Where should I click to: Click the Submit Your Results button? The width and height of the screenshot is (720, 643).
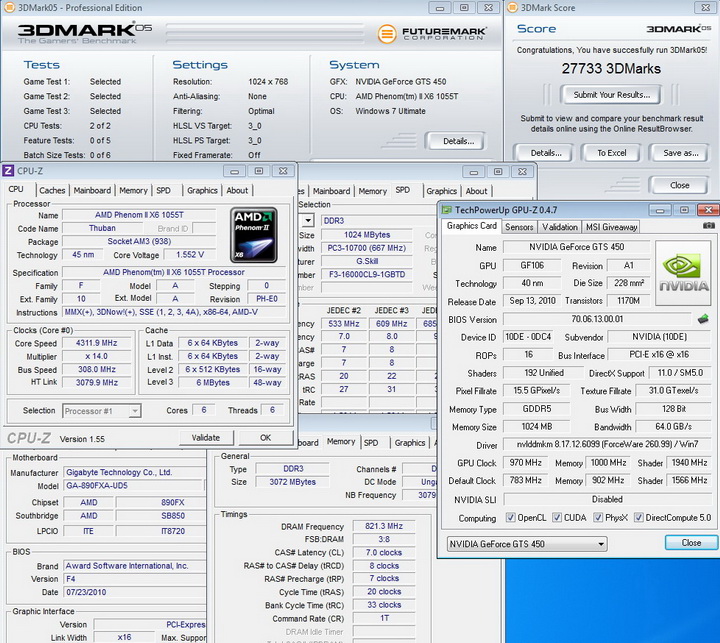[612, 94]
